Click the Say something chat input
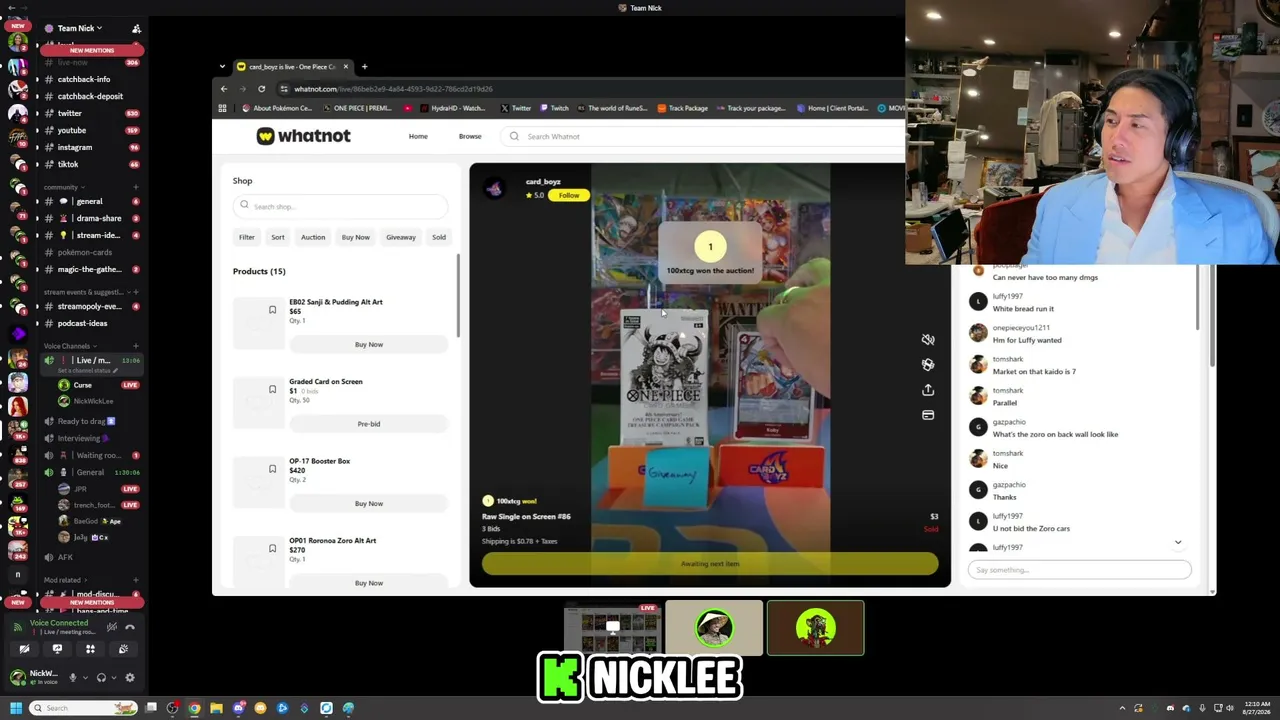 point(1079,570)
